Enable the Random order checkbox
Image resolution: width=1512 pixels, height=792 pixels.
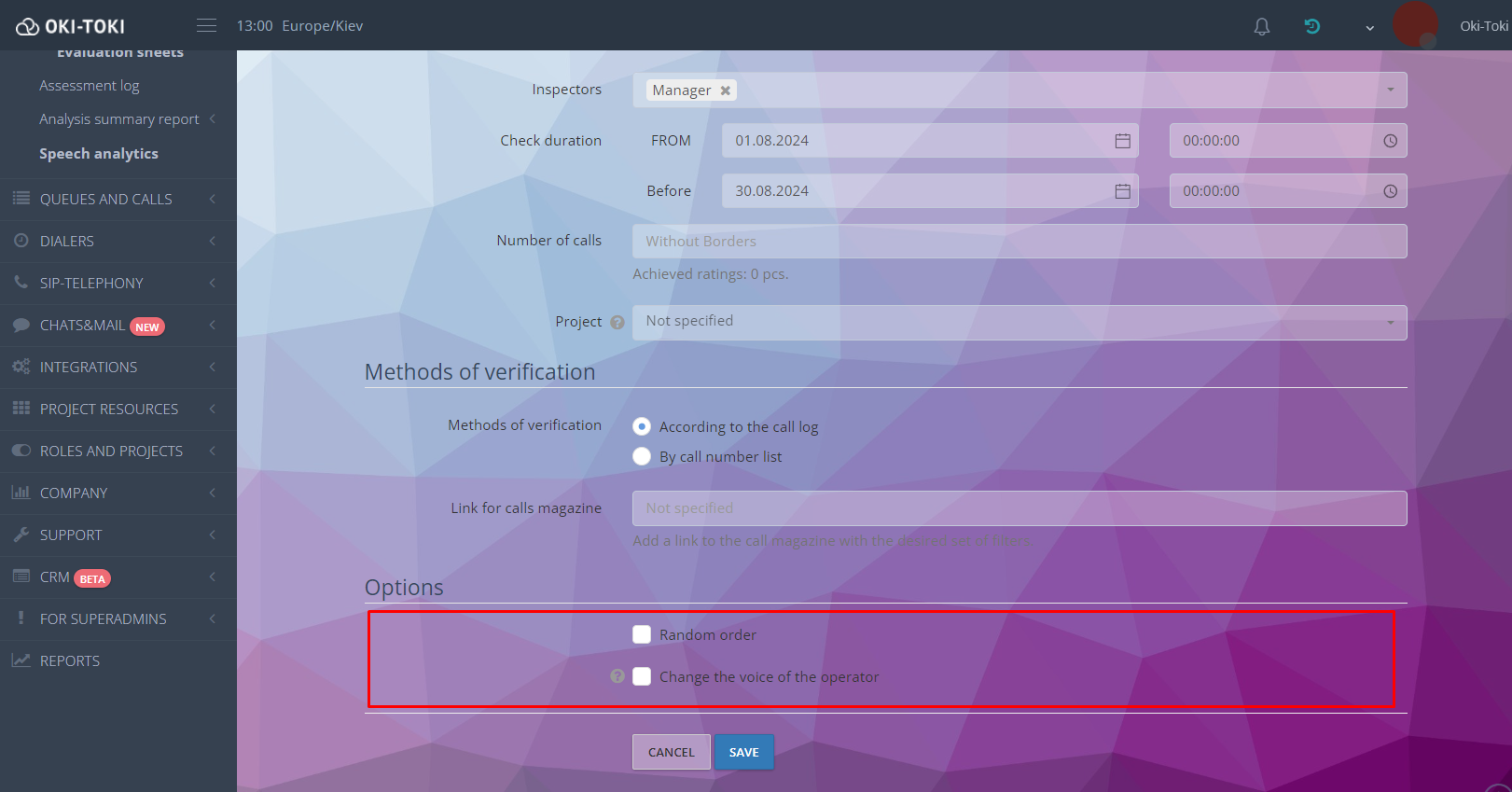tap(642, 634)
